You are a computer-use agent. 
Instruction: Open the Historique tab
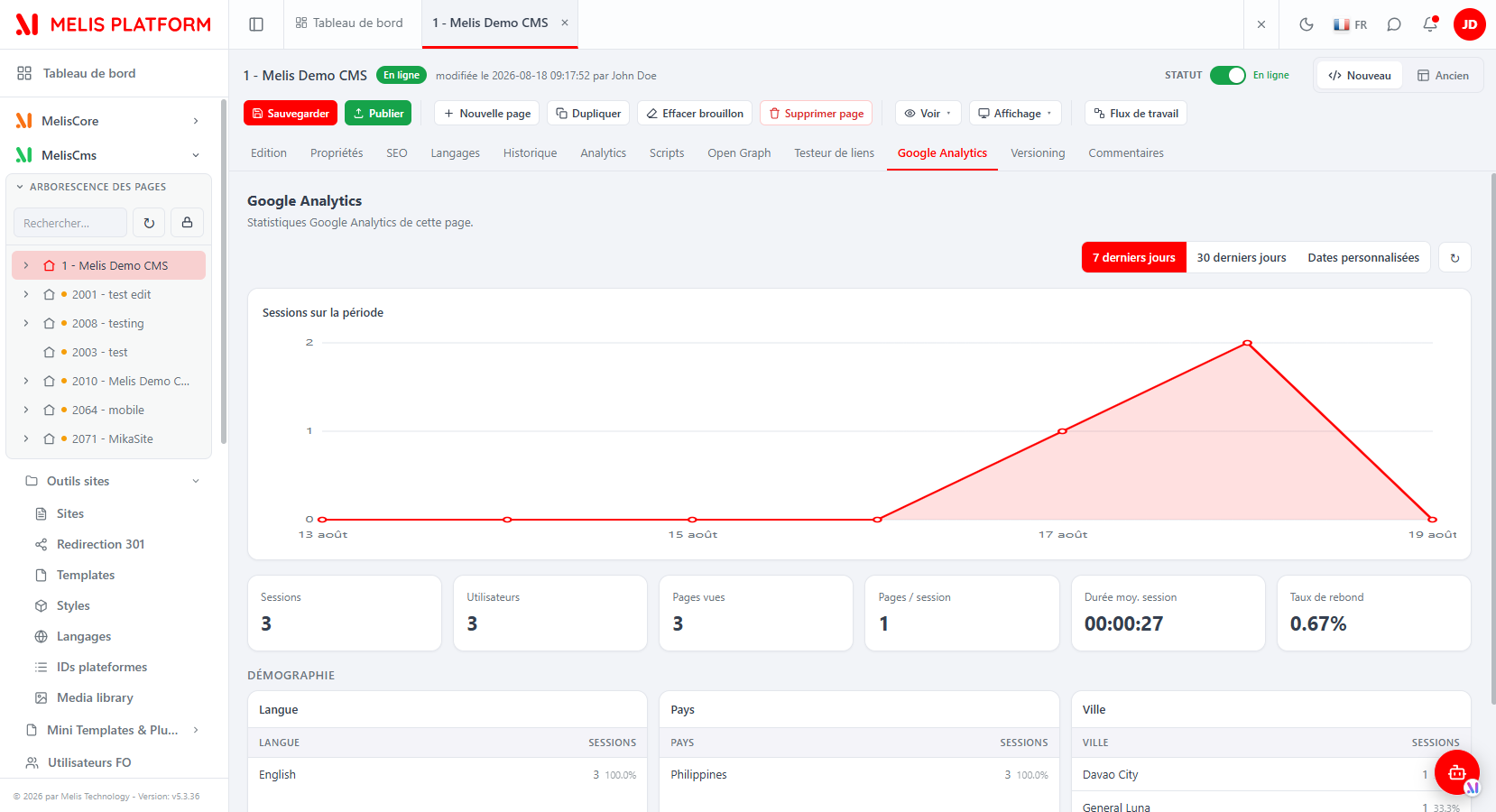click(x=530, y=153)
